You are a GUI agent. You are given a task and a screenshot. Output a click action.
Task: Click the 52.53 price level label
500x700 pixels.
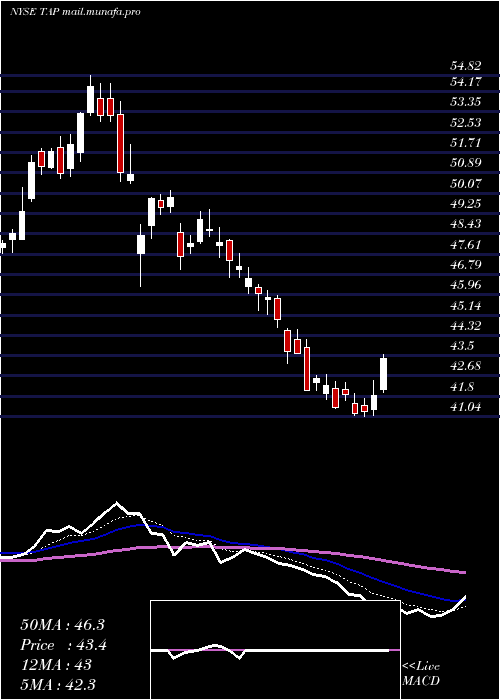(466, 122)
